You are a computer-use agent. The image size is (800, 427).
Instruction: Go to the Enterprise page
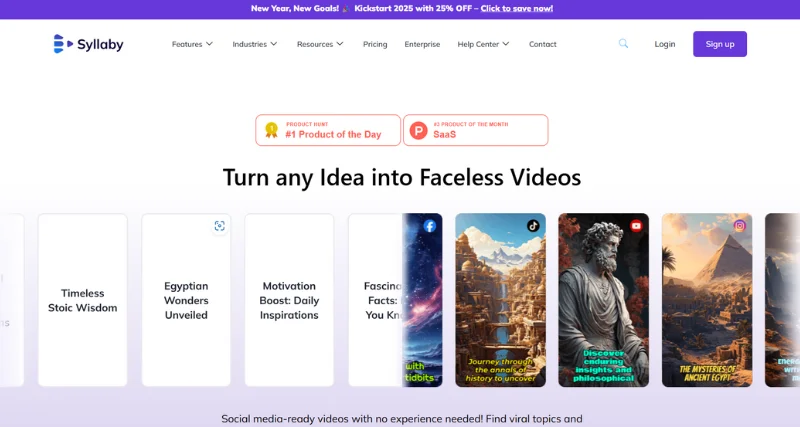[x=422, y=44]
